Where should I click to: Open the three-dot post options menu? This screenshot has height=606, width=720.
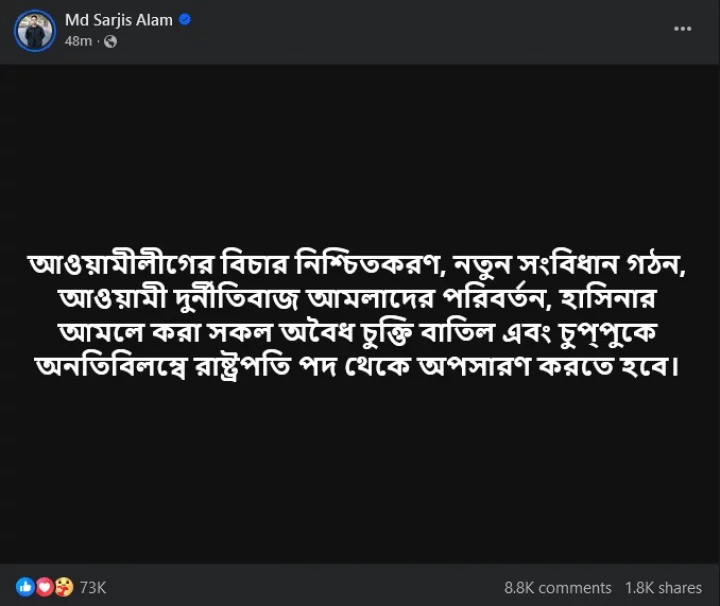(683, 29)
